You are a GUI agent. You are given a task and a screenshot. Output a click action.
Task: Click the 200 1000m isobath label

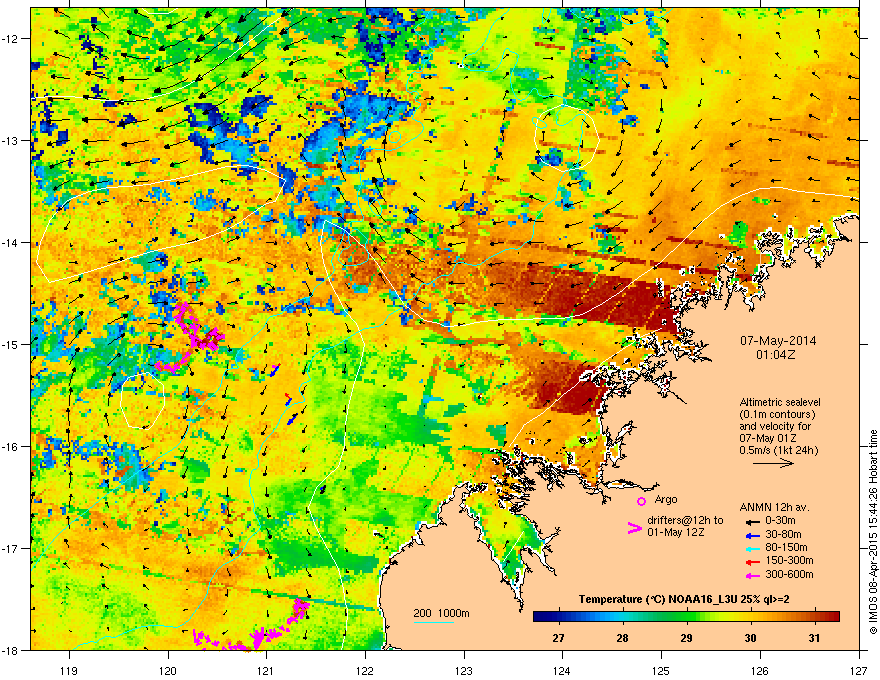pos(441,613)
